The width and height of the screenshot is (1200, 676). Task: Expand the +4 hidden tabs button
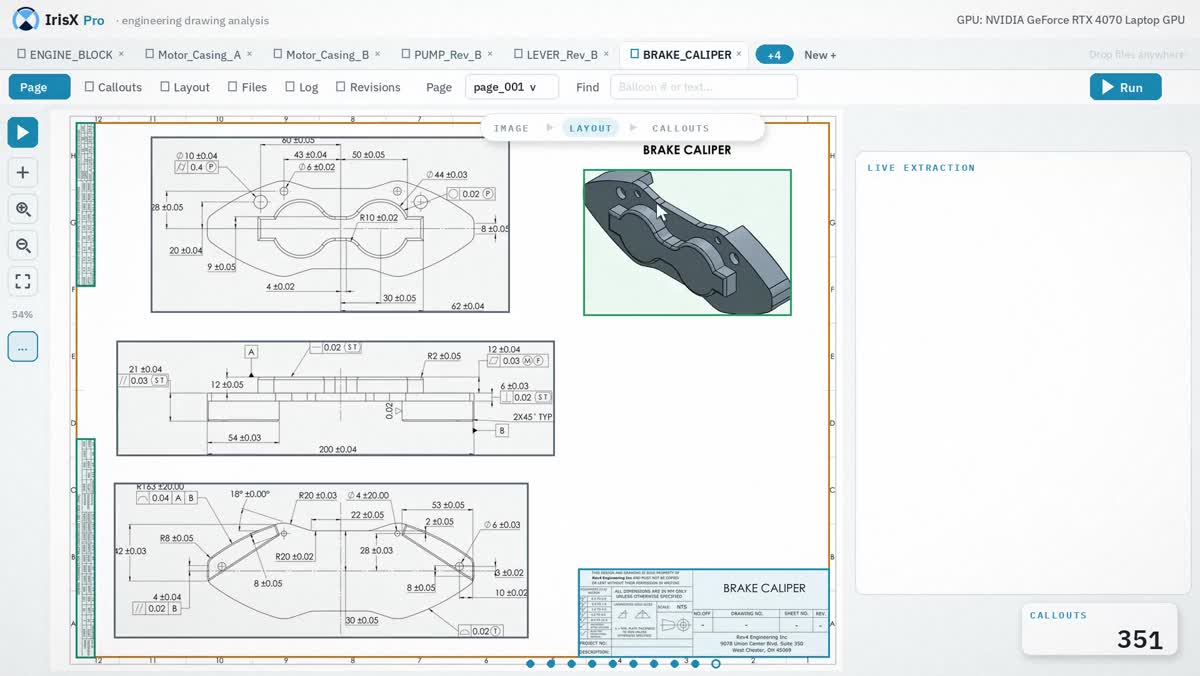click(x=774, y=55)
